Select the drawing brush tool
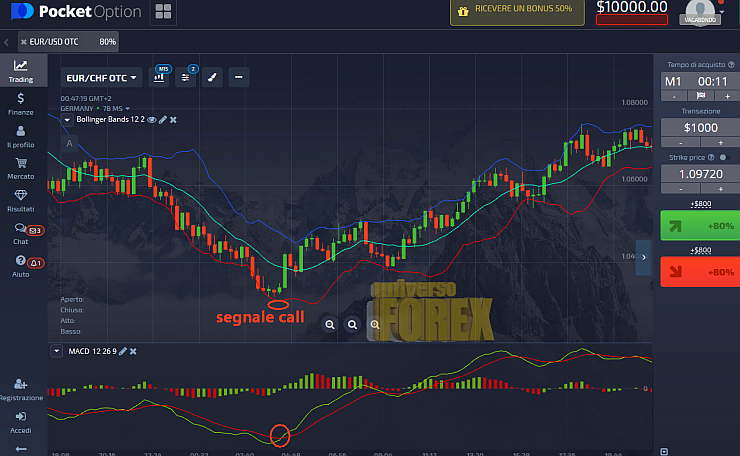740x456 pixels. pos(212,77)
